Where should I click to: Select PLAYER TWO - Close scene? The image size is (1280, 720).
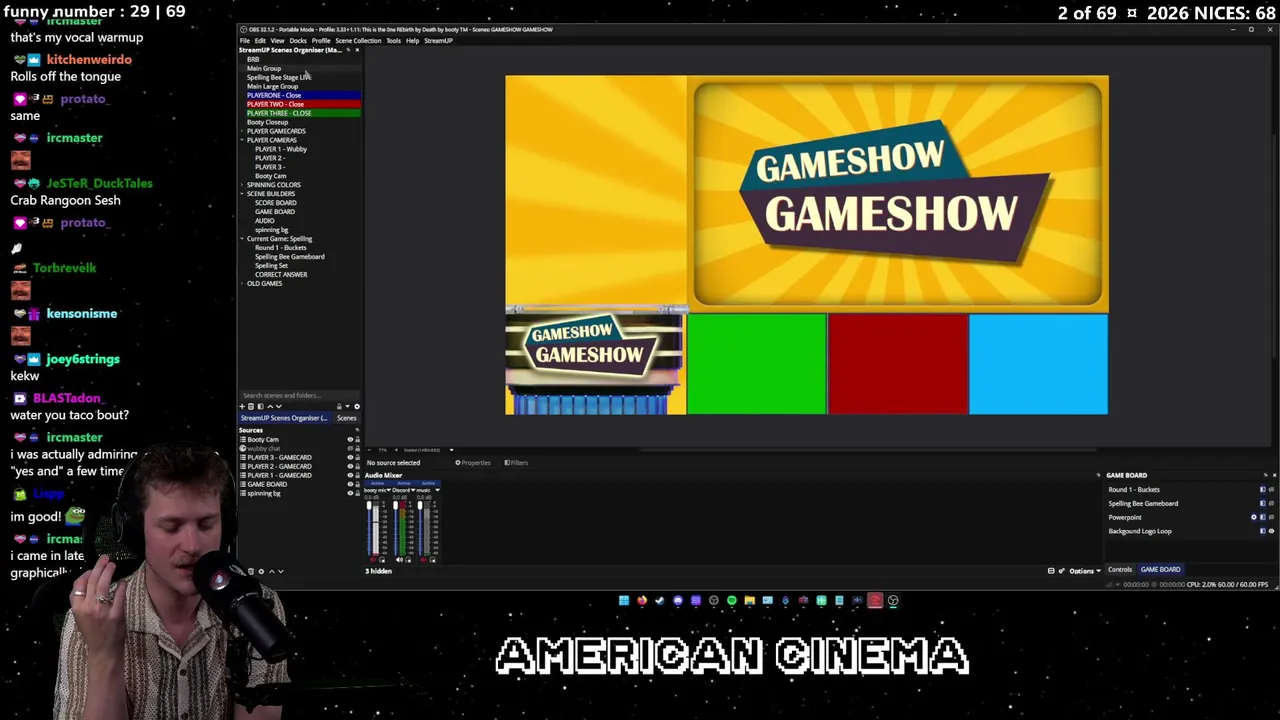pos(303,104)
